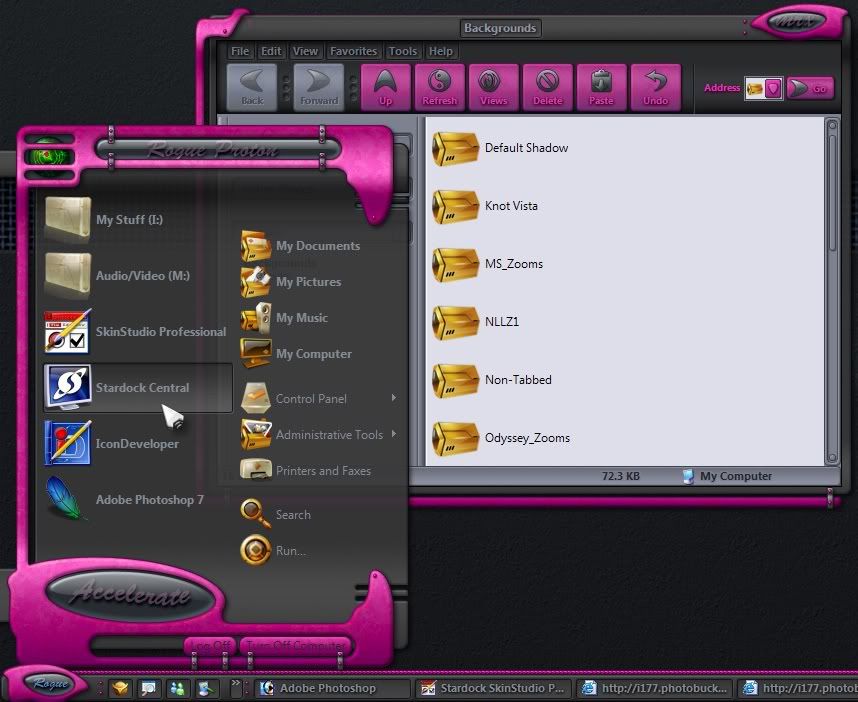The height and width of the screenshot is (702, 858).
Task: Click the Backgrounds window title text
Action: [500, 28]
